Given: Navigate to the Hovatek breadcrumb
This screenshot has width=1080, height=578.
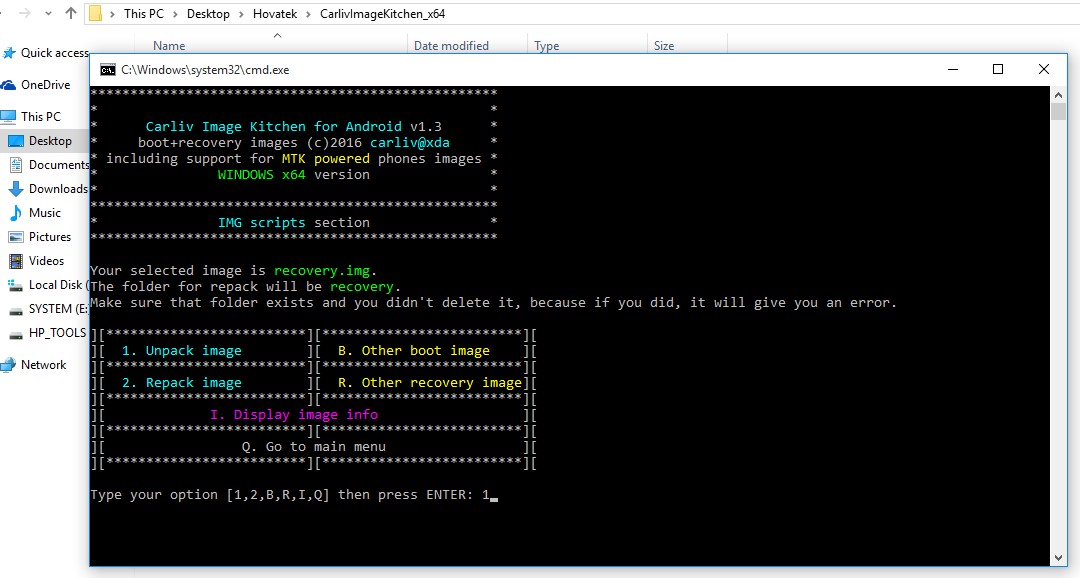Looking at the screenshot, I should (x=275, y=14).
